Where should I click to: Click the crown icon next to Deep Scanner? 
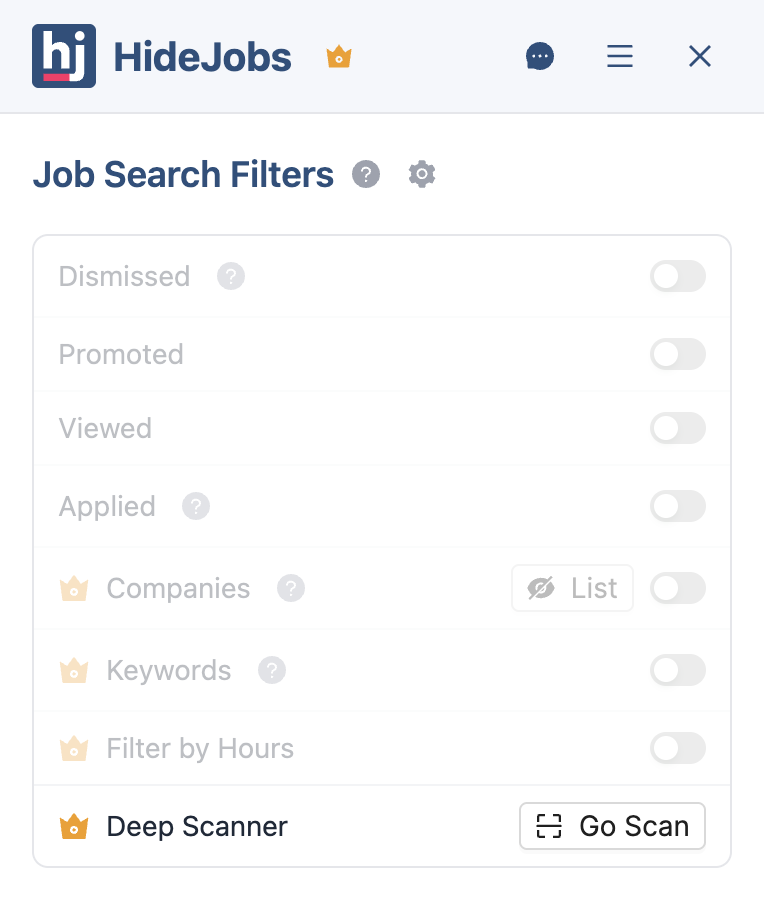(x=74, y=826)
